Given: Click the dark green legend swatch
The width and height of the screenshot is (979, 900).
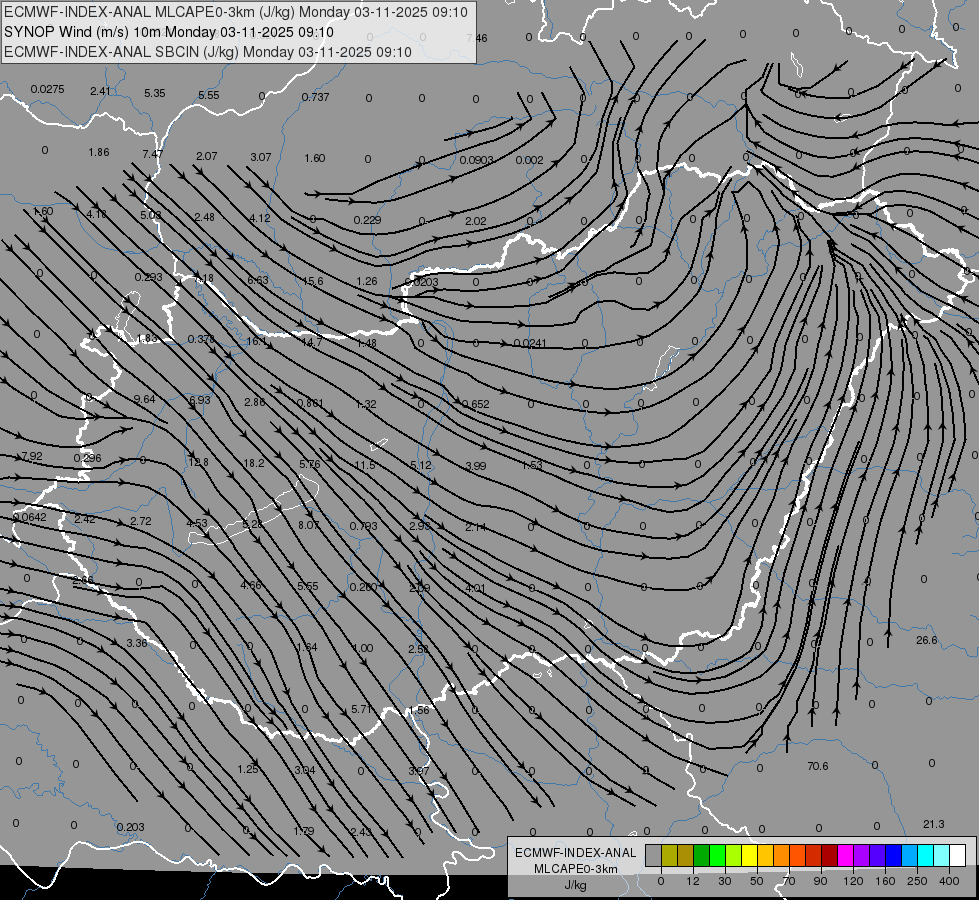Looking at the screenshot, I should 702,855.
